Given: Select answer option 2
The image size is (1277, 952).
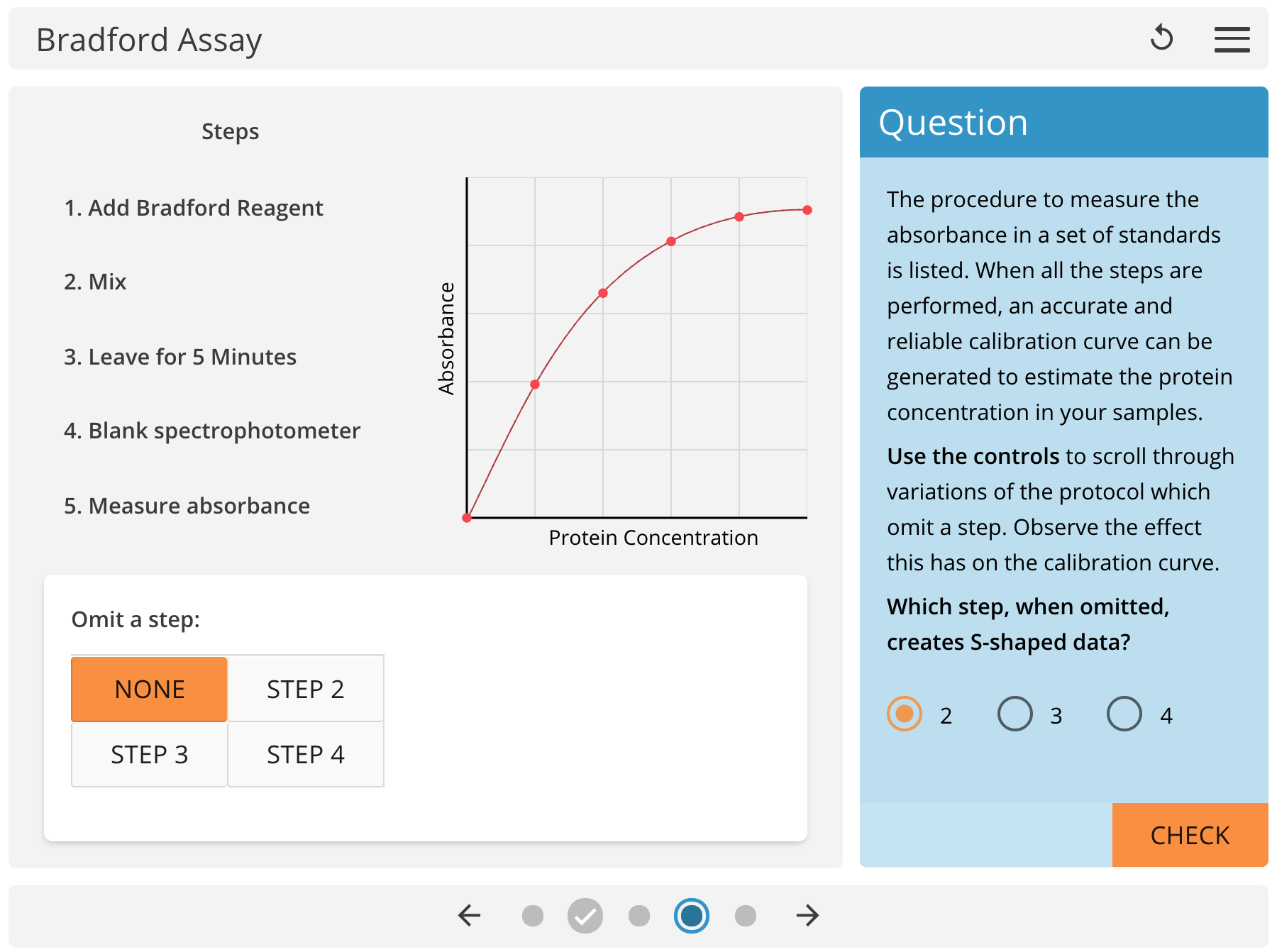Looking at the screenshot, I should (x=904, y=714).
